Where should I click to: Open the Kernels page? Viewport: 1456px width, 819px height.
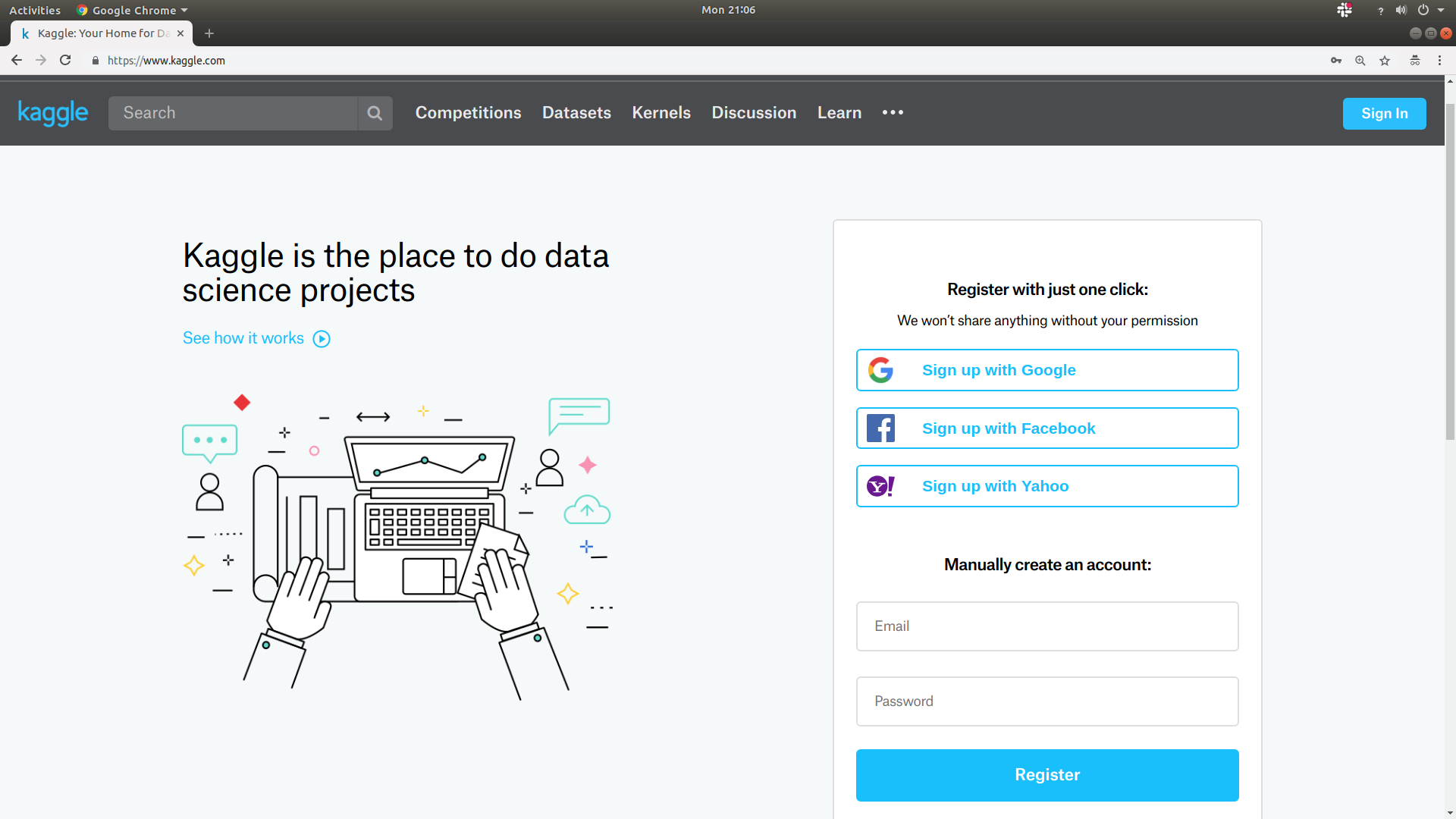(661, 113)
